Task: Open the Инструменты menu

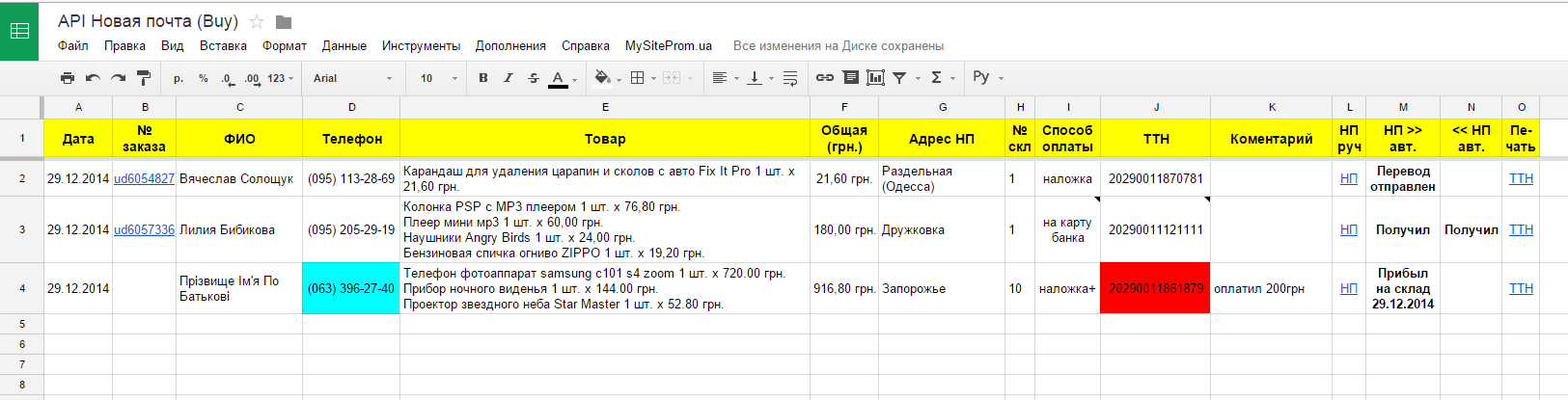Action: [x=421, y=45]
